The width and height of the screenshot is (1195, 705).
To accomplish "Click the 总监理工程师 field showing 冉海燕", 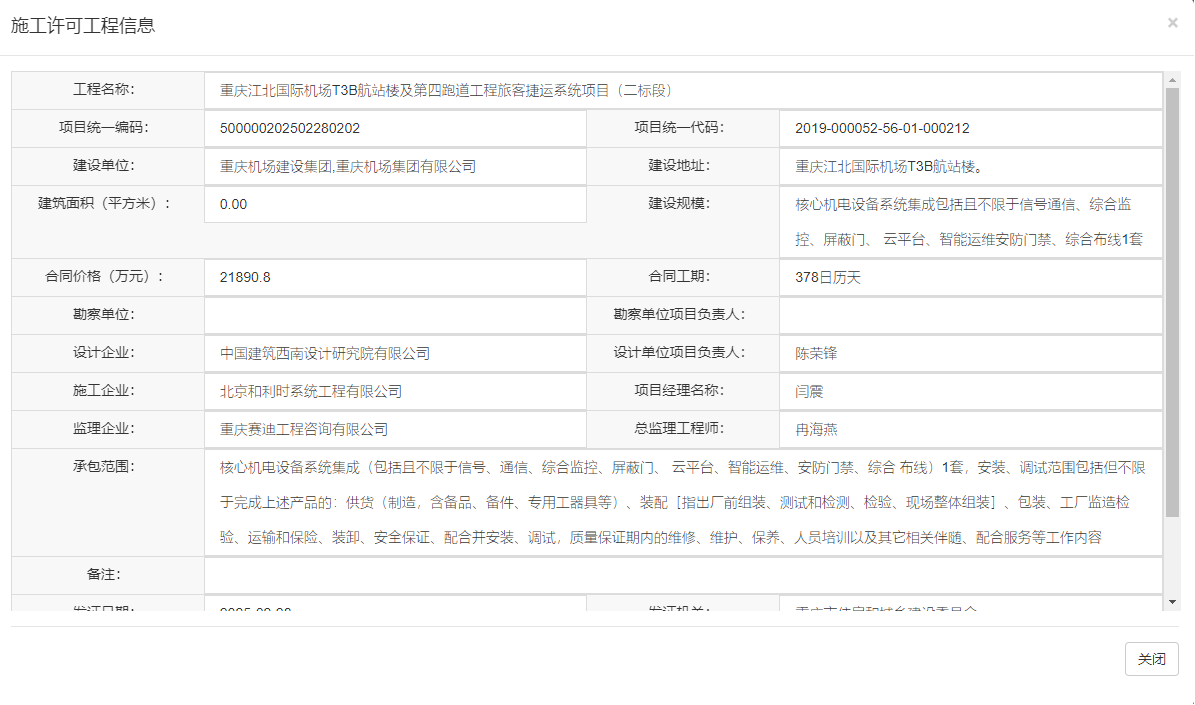I will tap(970, 430).
